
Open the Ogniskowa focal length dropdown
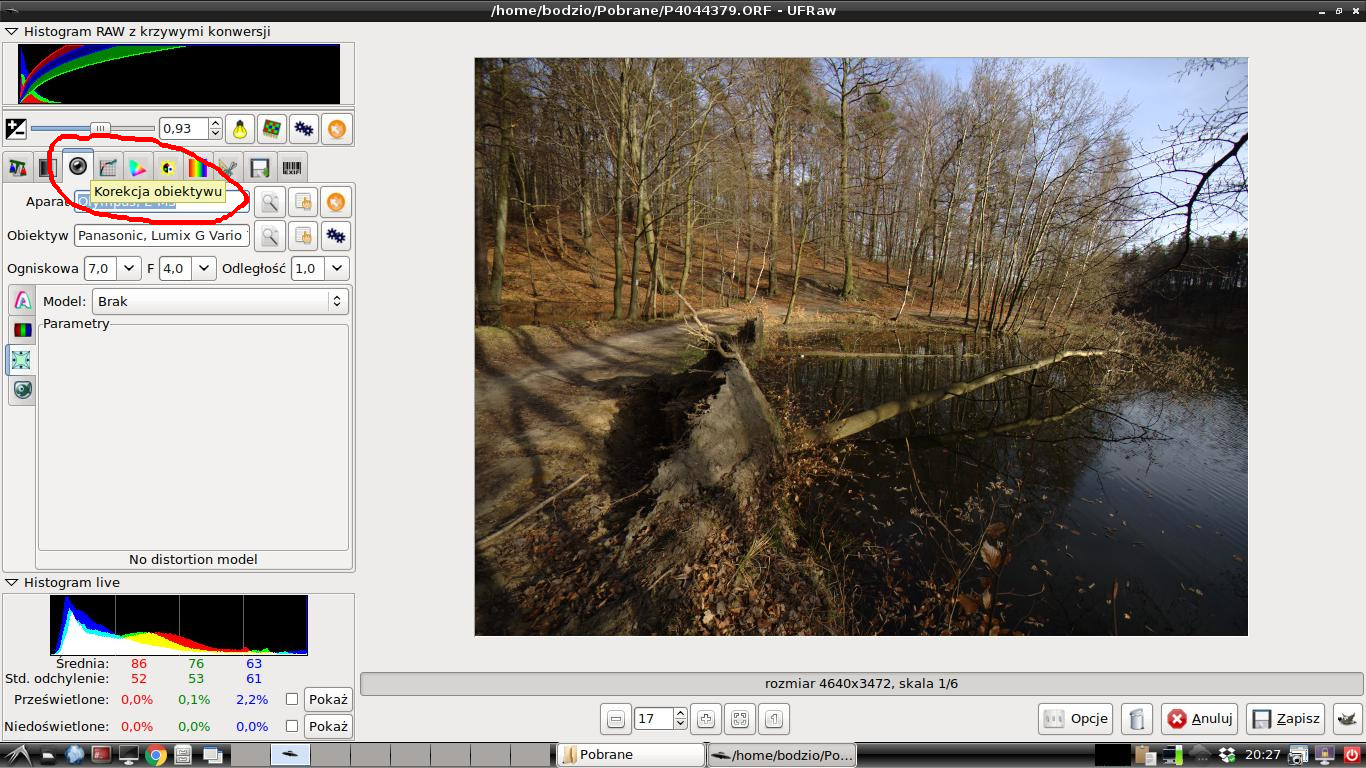click(x=129, y=268)
